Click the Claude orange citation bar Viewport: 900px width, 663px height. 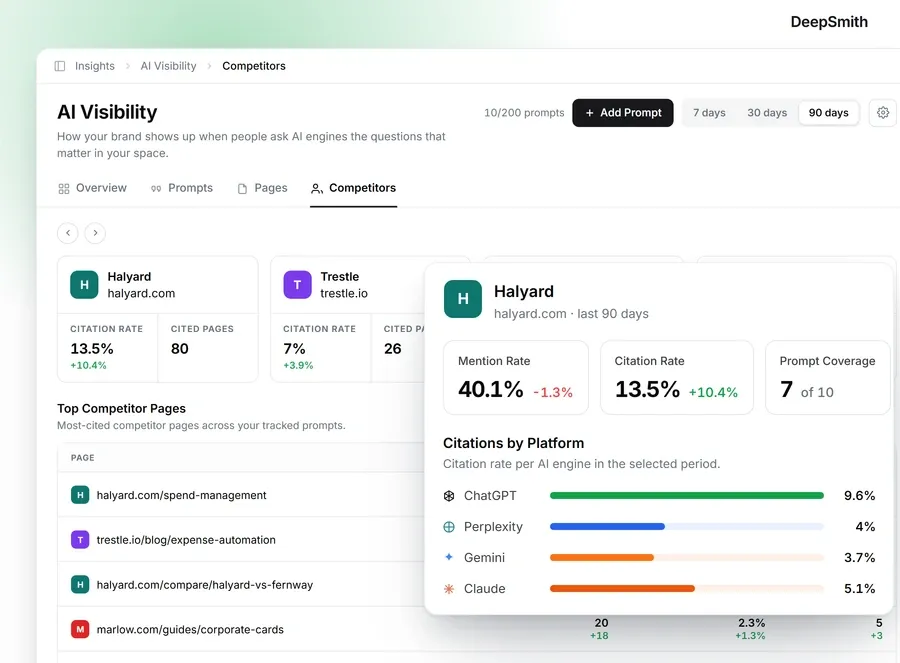click(x=622, y=588)
